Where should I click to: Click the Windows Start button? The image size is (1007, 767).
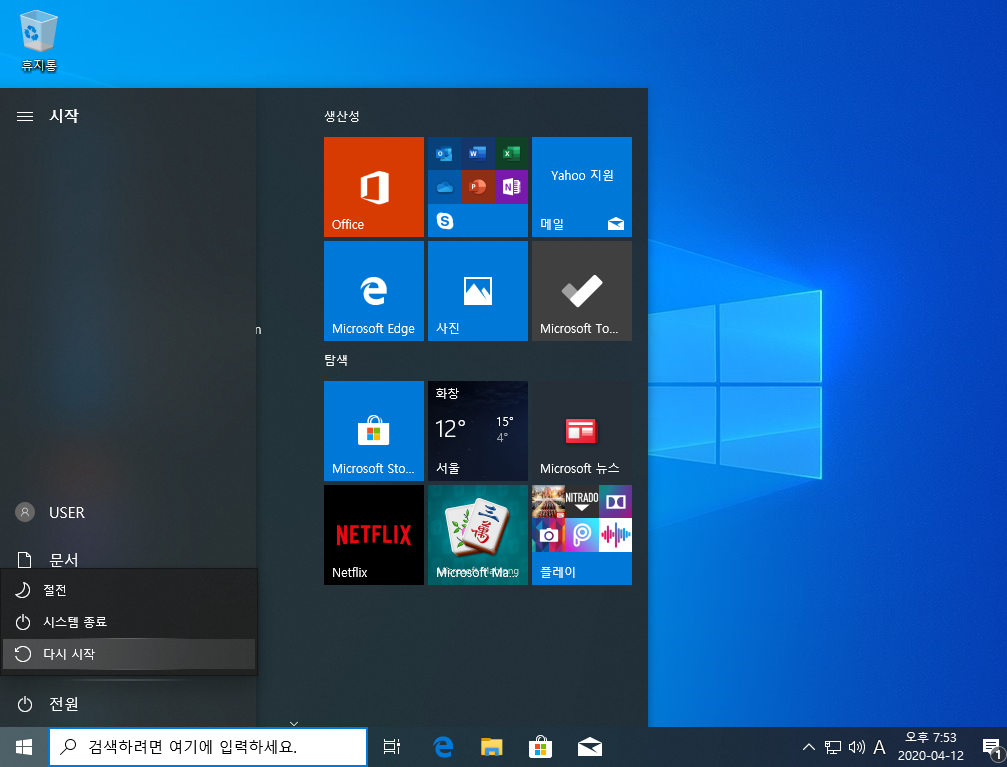point(24,747)
